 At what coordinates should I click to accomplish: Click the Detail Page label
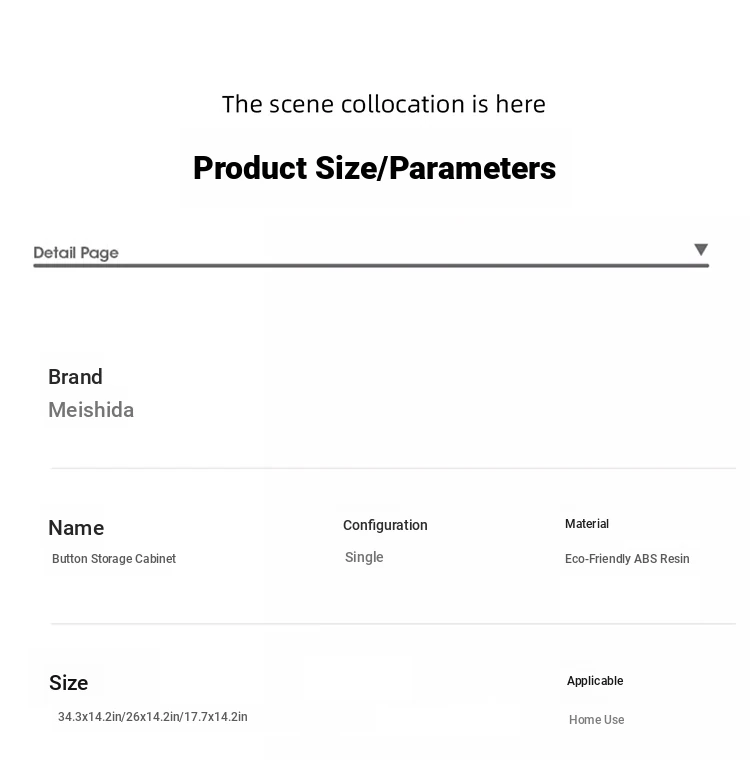[76, 253]
